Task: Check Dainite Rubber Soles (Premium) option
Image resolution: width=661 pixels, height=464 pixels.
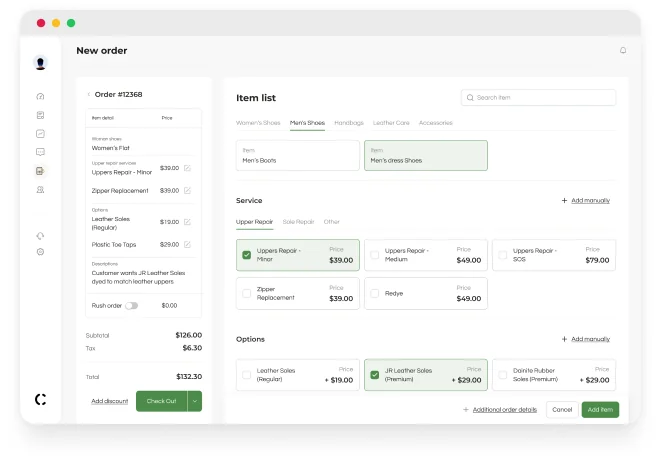Action: 502,375
